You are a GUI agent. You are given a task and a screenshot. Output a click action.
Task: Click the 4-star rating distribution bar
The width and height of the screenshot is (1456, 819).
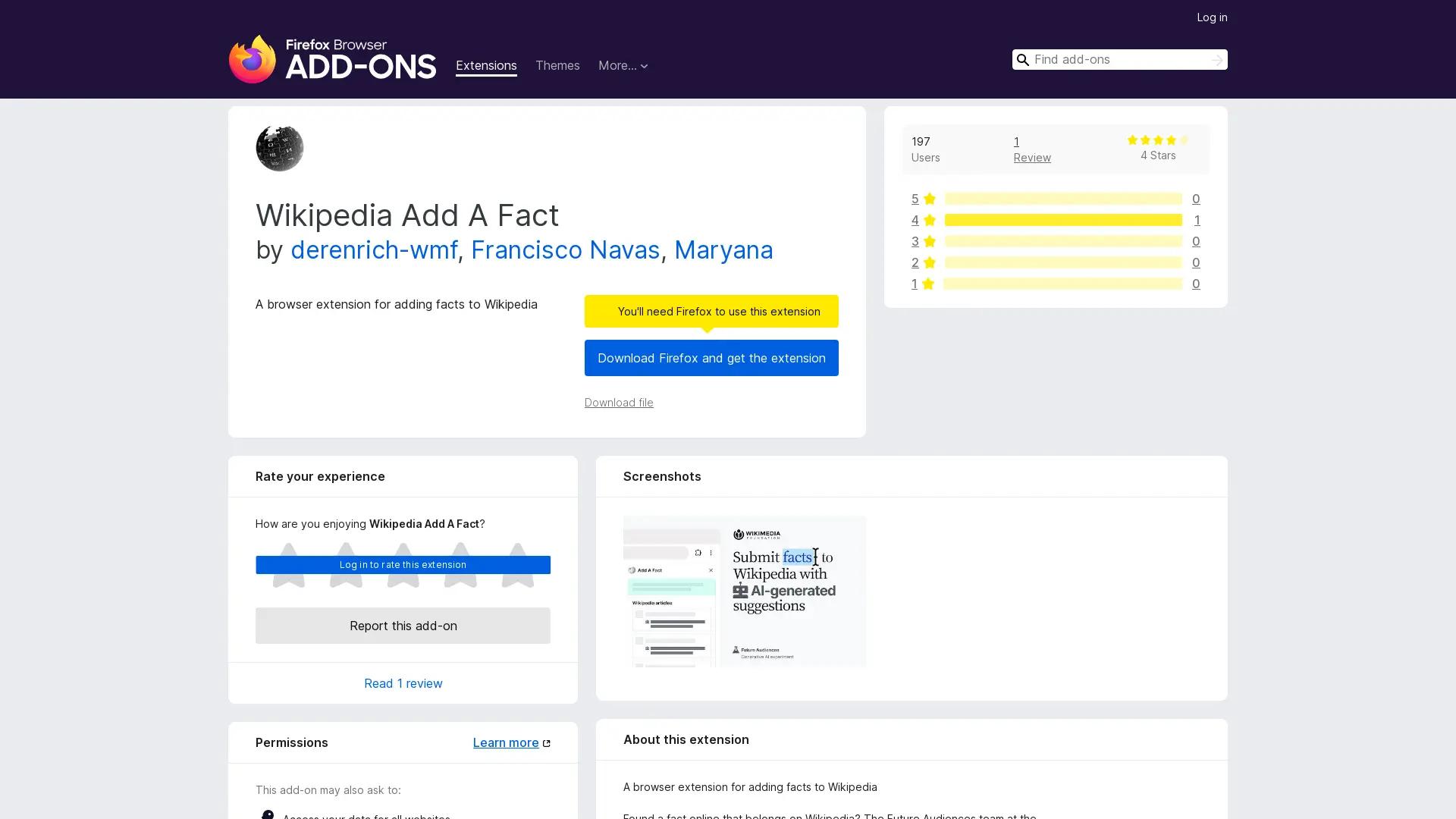(x=1063, y=220)
